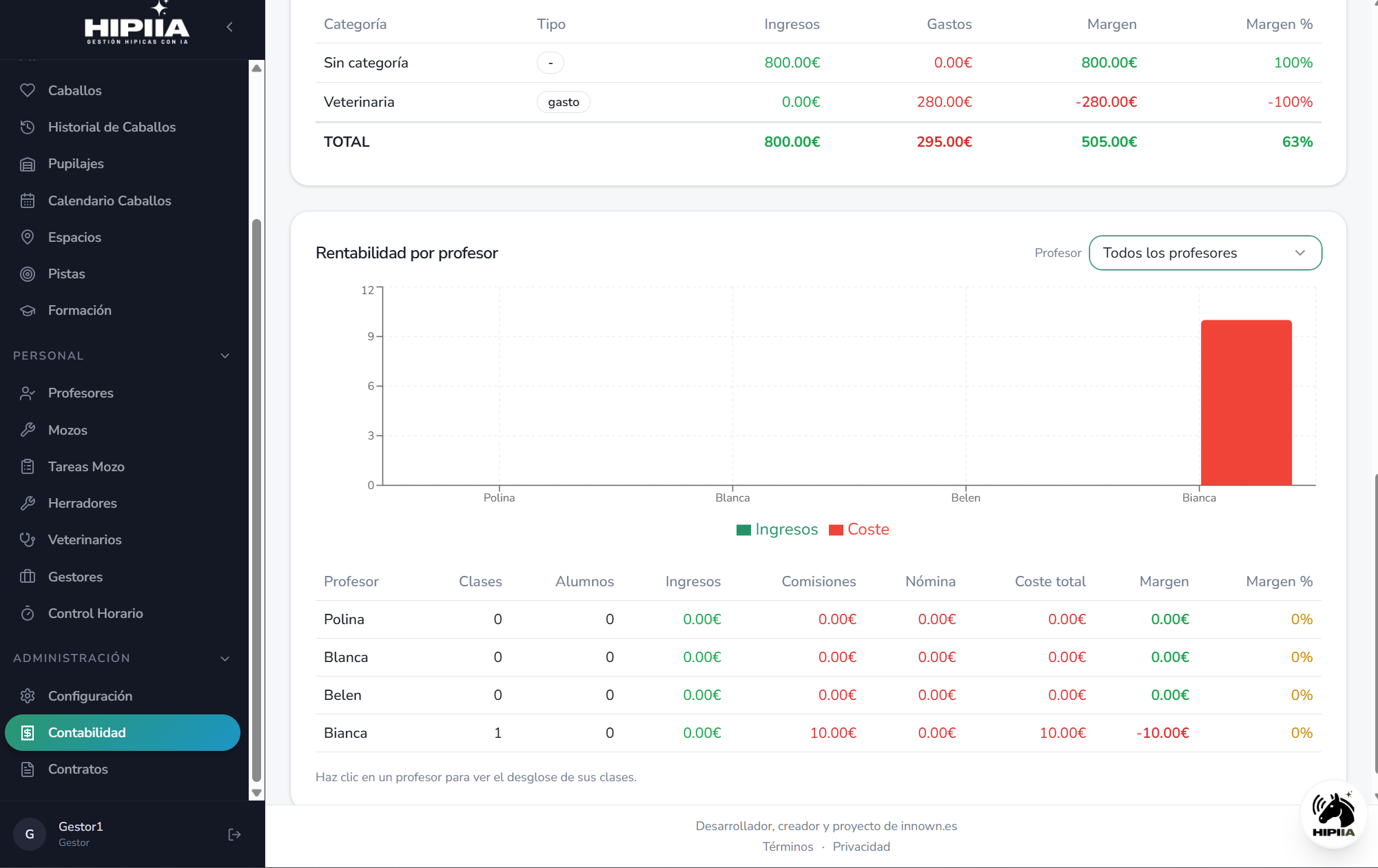This screenshot has width=1378, height=868.
Task: Click the G avatar for Gestor1
Action: tap(30, 834)
